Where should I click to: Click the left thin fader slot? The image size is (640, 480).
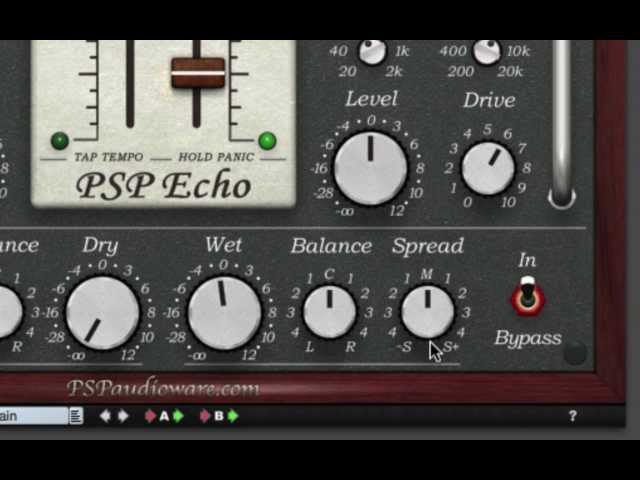130,84
